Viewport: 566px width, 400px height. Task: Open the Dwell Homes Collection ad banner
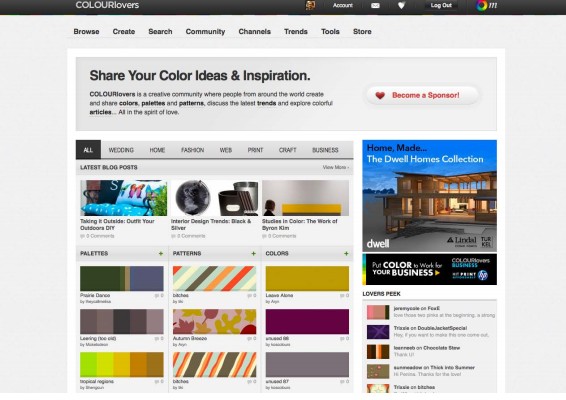[x=430, y=196]
